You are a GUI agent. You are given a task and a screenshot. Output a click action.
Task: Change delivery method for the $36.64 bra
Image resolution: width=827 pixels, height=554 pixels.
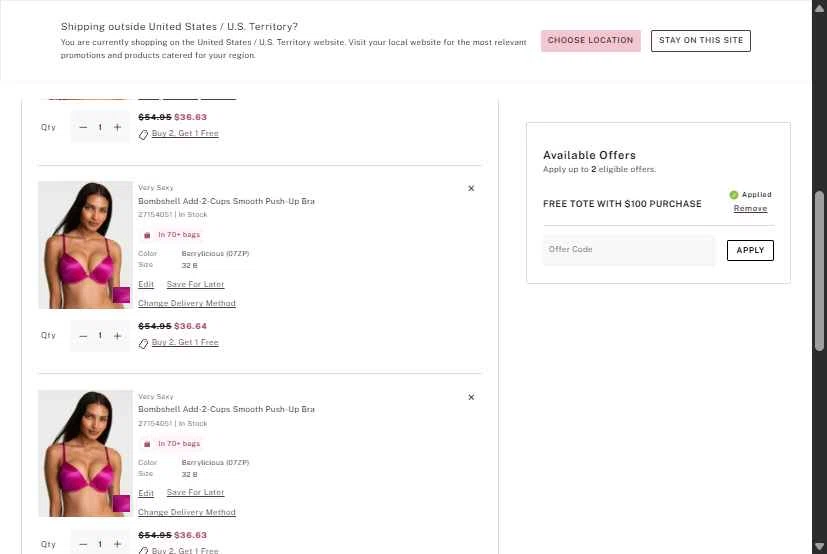tap(187, 303)
